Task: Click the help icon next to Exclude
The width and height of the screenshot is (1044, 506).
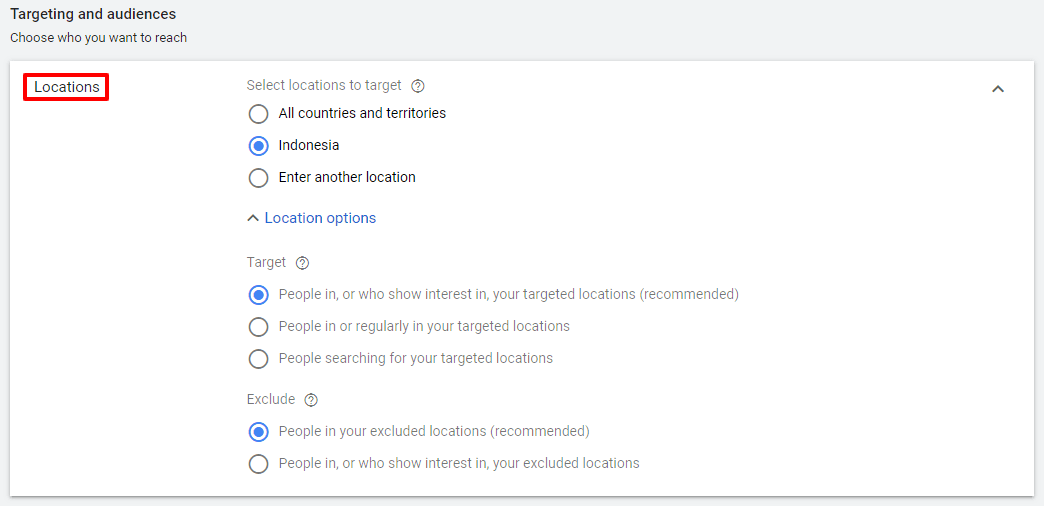Action: (x=311, y=400)
